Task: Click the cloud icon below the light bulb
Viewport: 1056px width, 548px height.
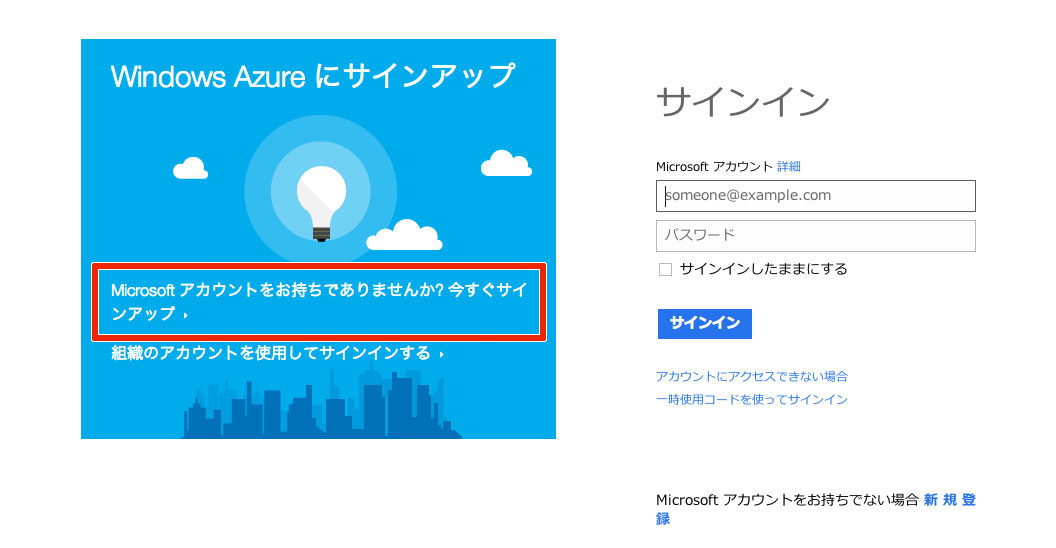Action: pyautogui.click(x=404, y=235)
